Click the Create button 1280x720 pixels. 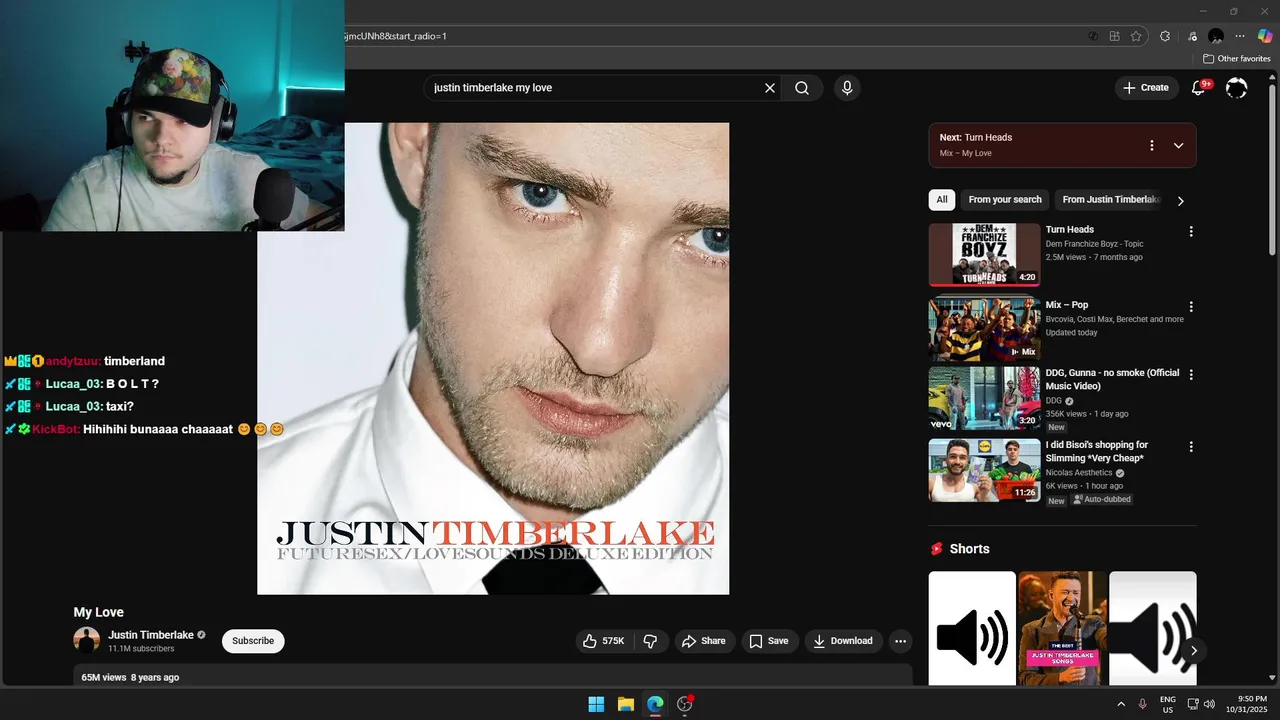[1145, 88]
